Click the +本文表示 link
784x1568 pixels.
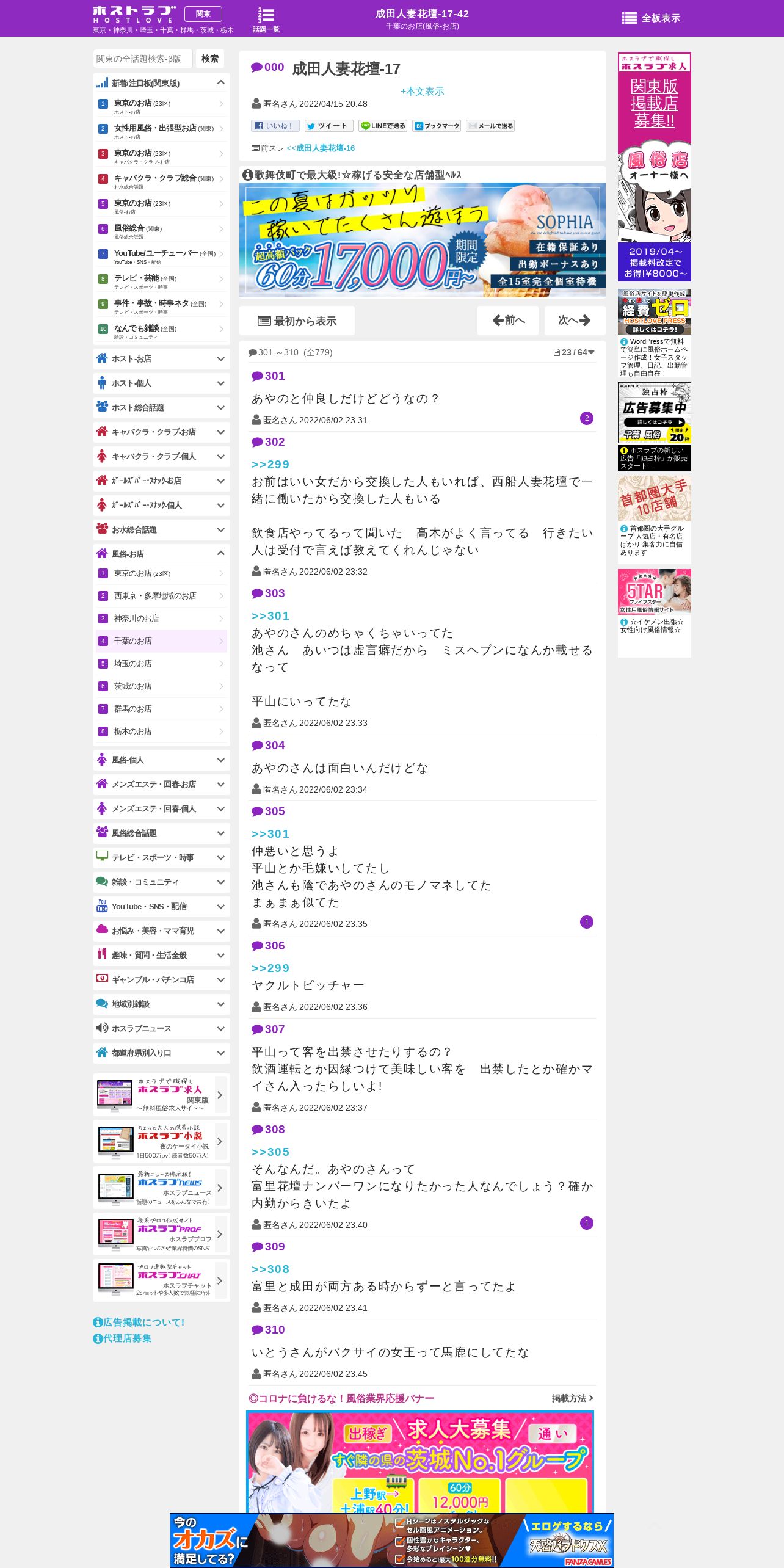click(422, 91)
